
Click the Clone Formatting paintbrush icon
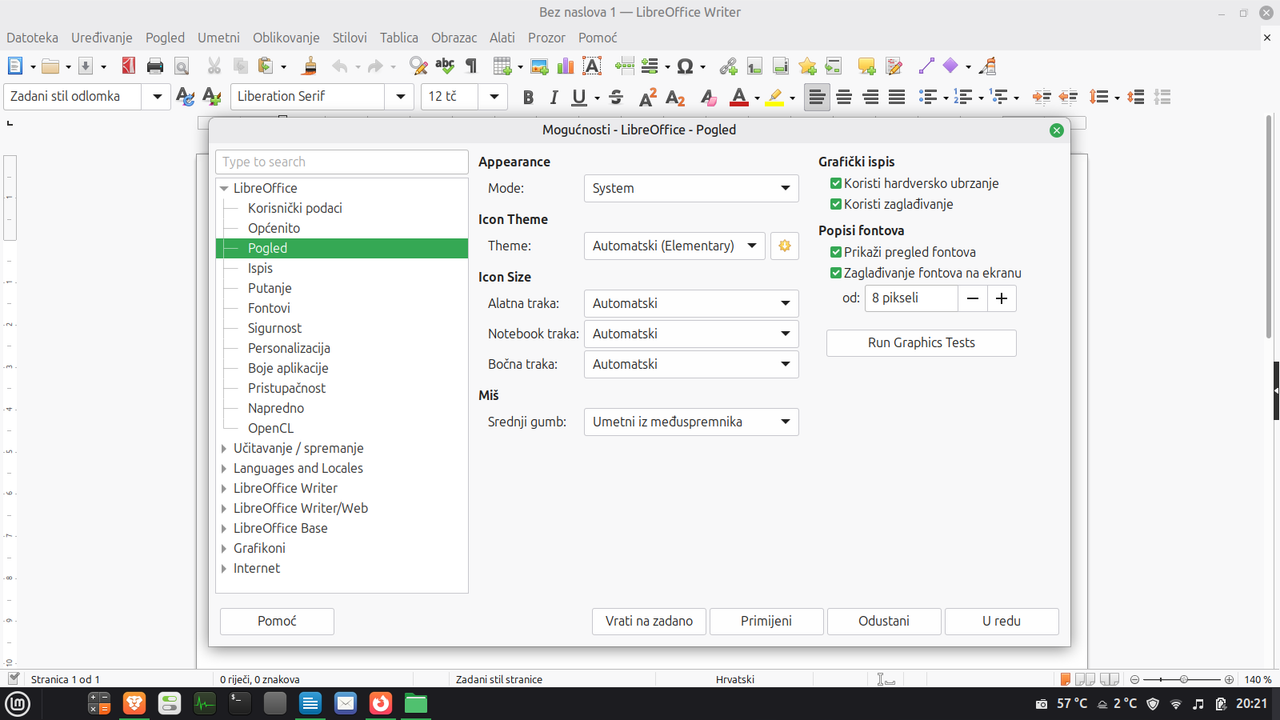tap(310, 66)
